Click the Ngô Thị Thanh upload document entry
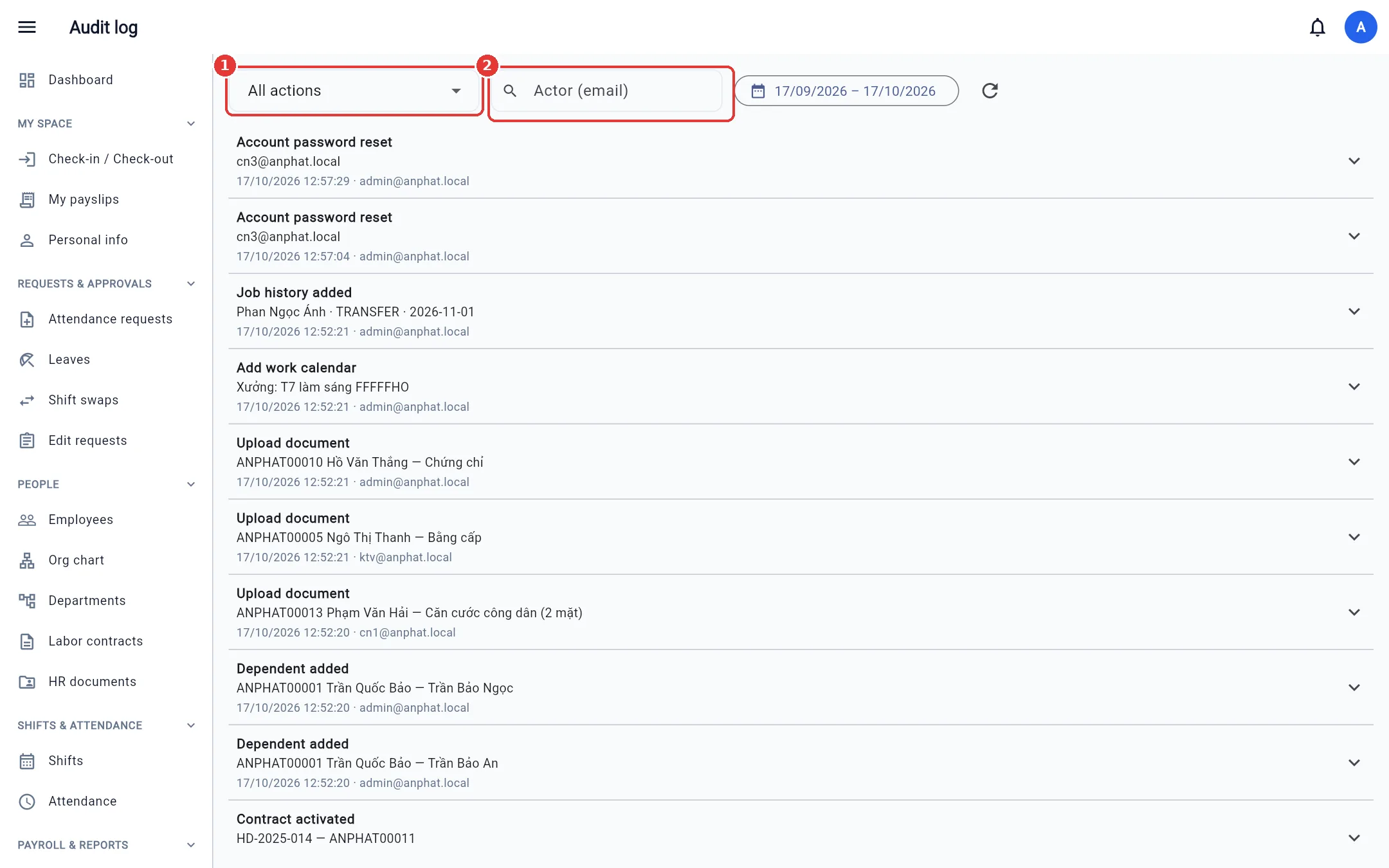1389x868 pixels. [x=801, y=537]
